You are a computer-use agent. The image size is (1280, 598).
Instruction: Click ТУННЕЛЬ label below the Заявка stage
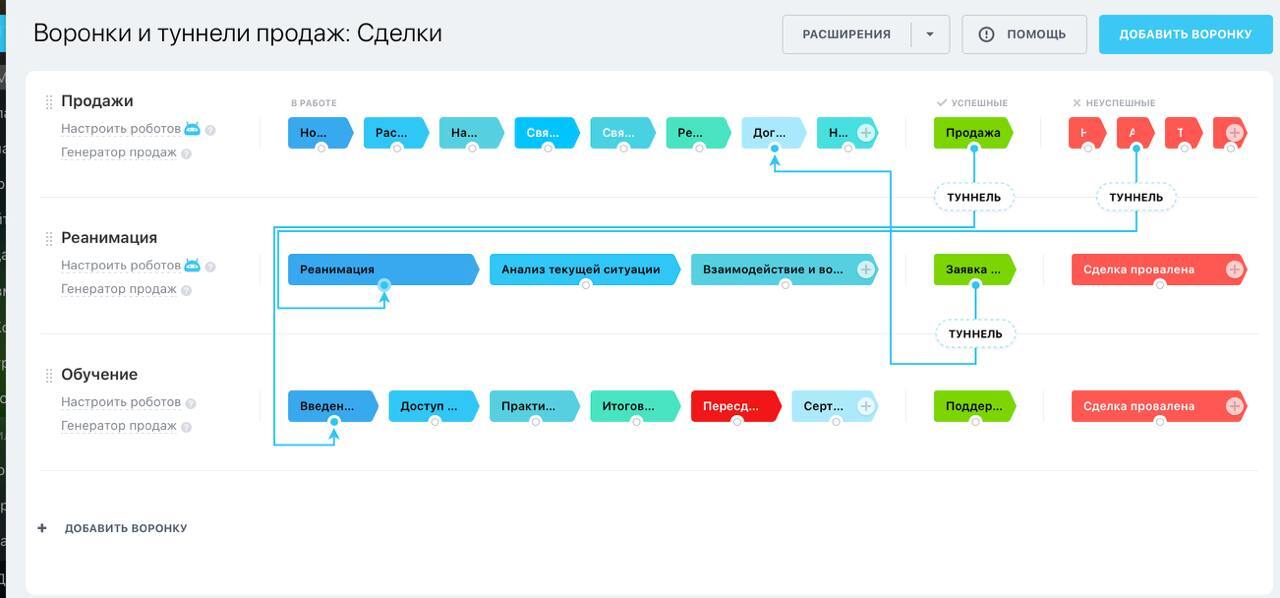(975, 334)
